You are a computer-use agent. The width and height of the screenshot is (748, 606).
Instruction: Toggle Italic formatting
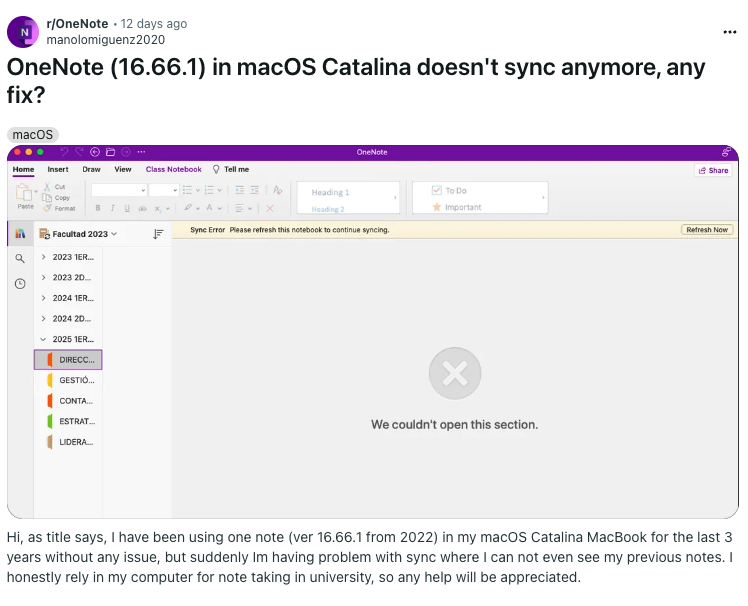click(x=113, y=208)
